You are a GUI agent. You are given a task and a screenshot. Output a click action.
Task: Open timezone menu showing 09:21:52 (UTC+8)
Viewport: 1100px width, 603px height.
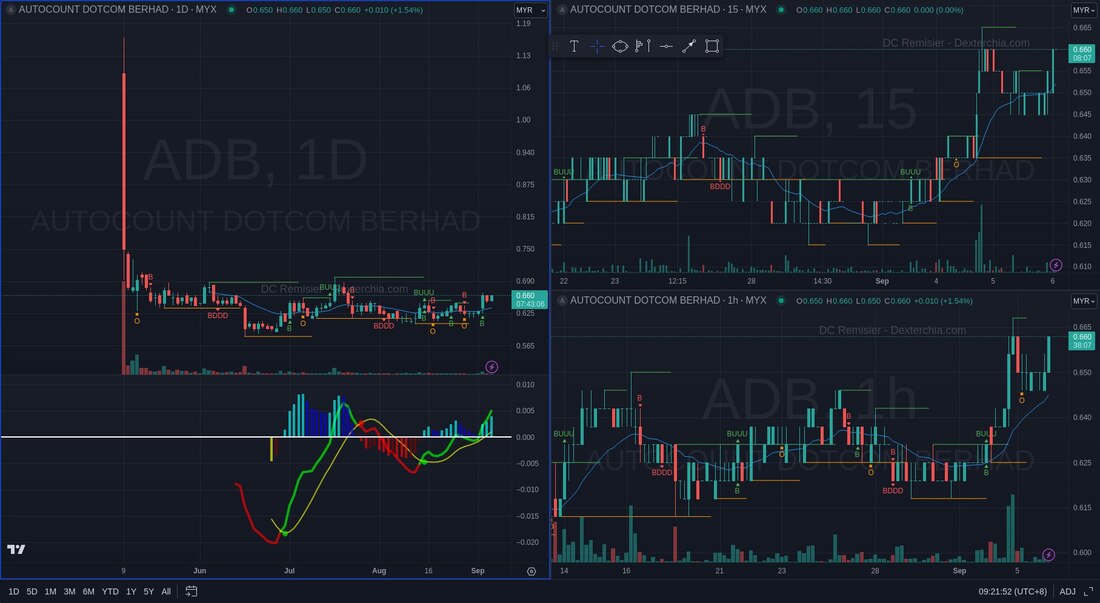[1012, 592]
